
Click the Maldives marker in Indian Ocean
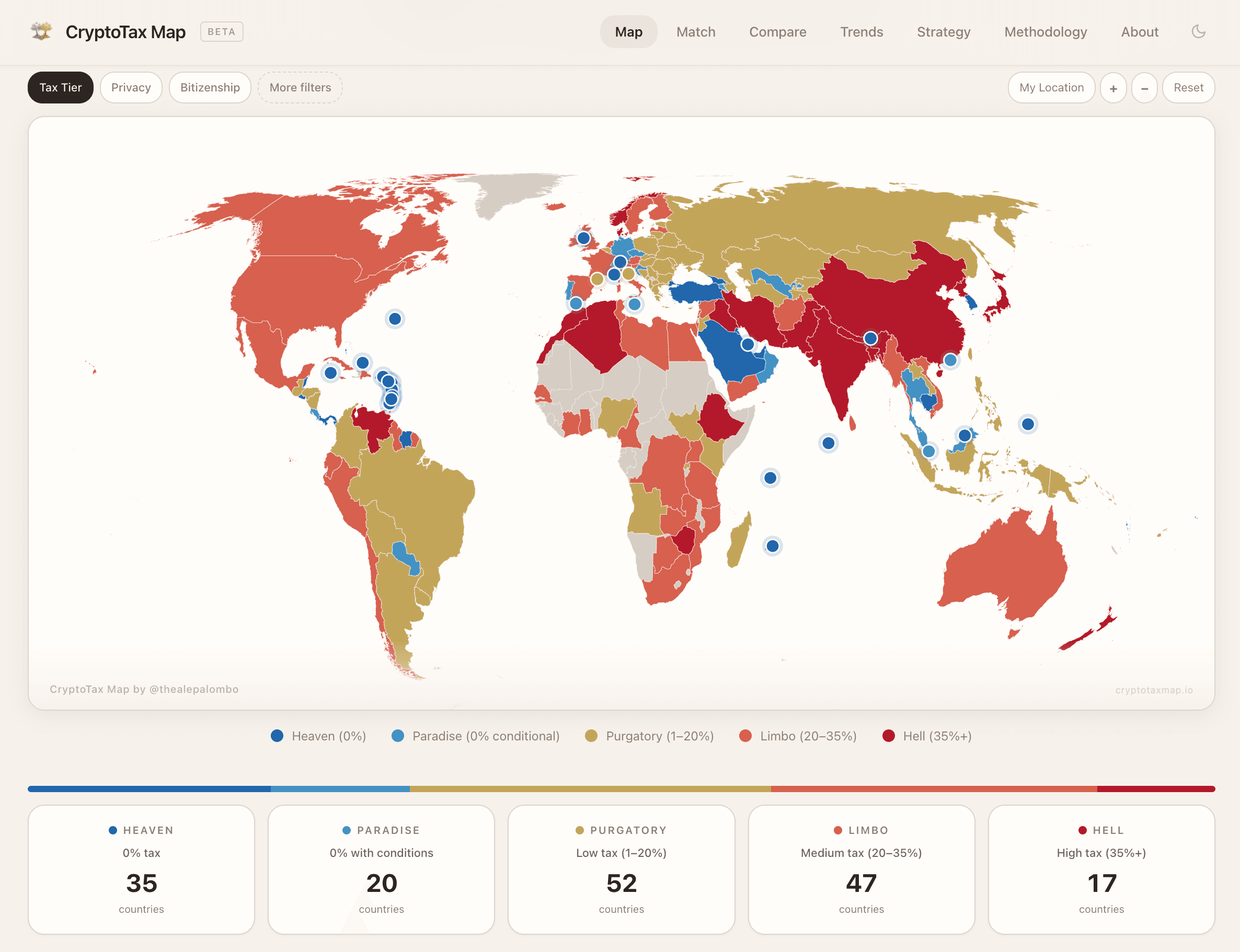[x=828, y=443]
